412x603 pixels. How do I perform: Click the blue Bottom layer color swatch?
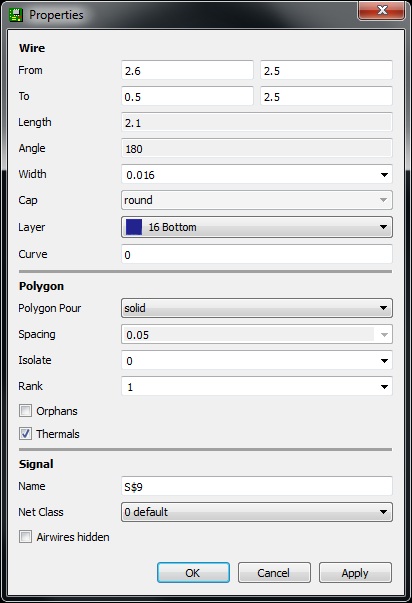pyautogui.click(x=134, y=227)
